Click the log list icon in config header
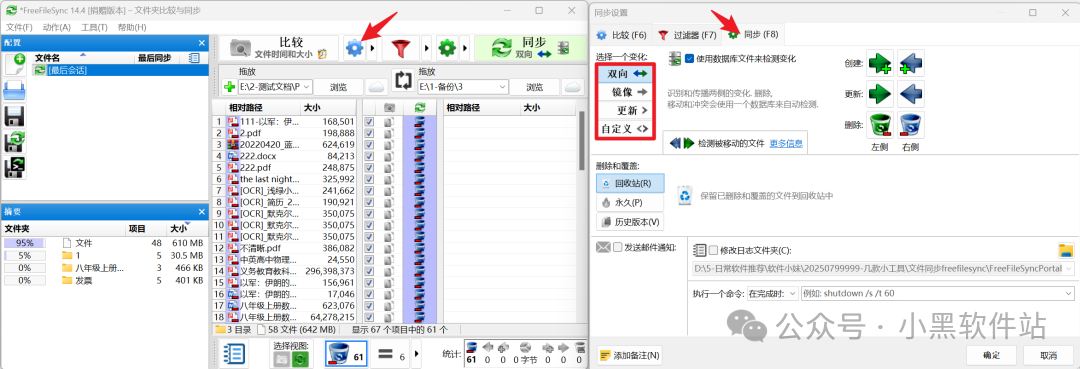Viewport: 1080px width, 369px height. (x=194, y=59)
